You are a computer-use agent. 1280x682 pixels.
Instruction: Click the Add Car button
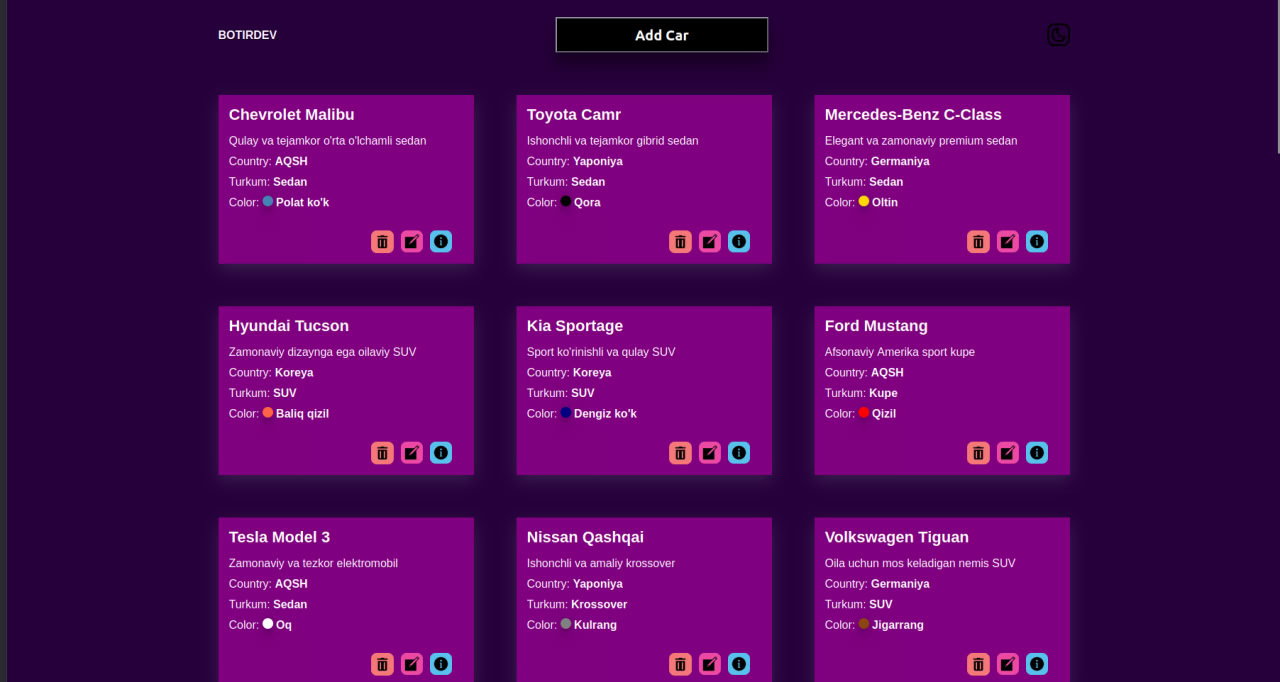(x=662, y=35)
